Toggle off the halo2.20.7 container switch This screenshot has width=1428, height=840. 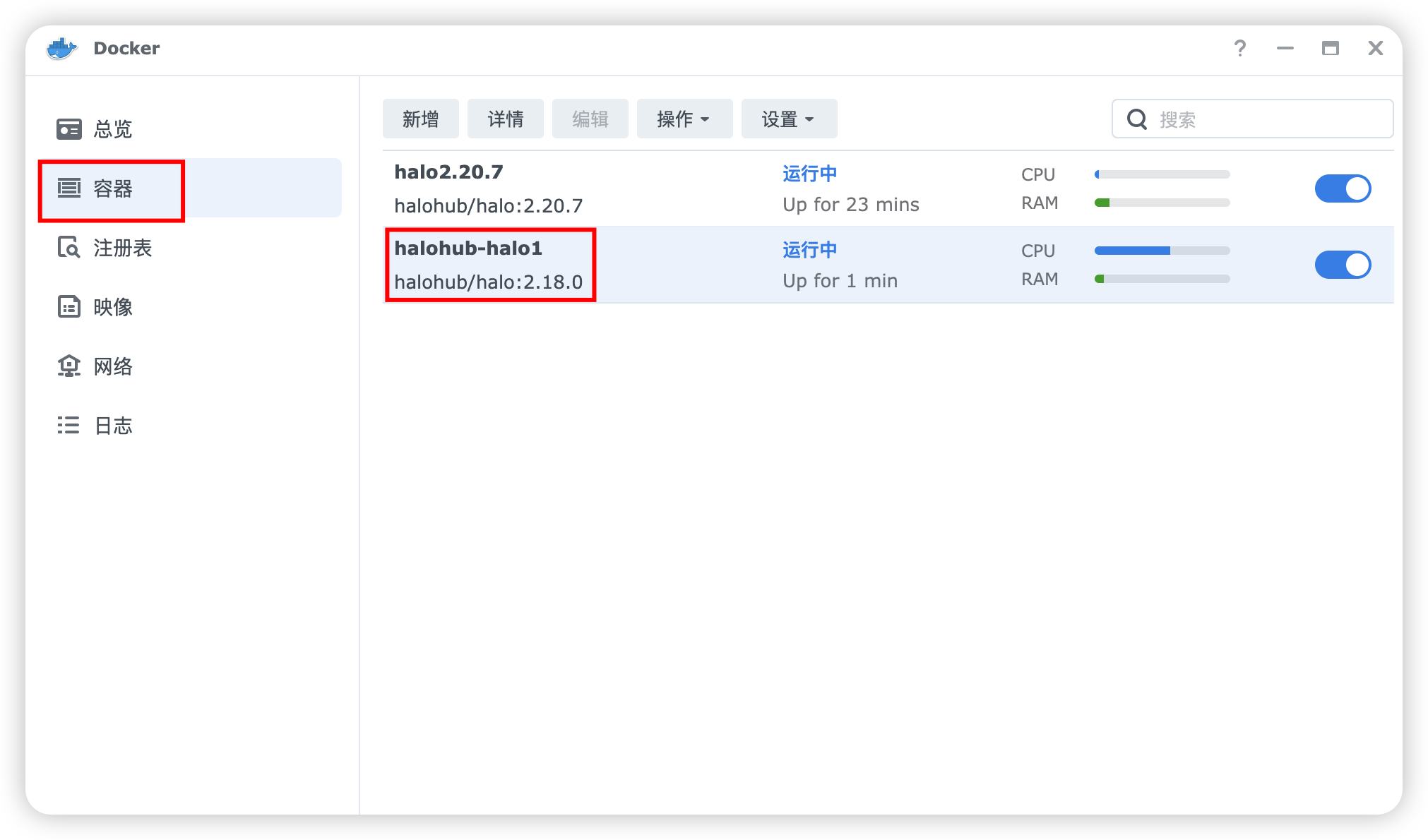pyautogui.click(x=1343, y=188)
